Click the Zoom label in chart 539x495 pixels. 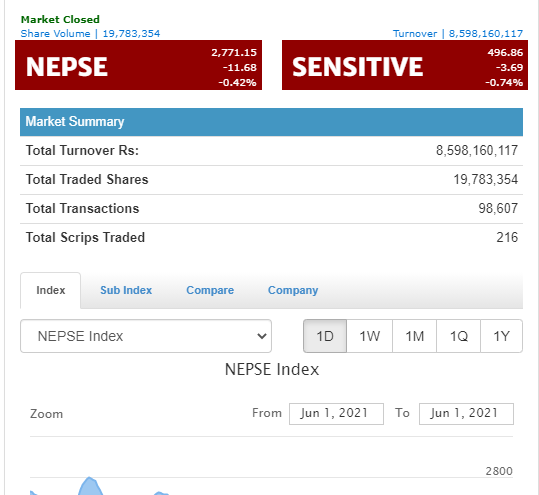[46, 414]
